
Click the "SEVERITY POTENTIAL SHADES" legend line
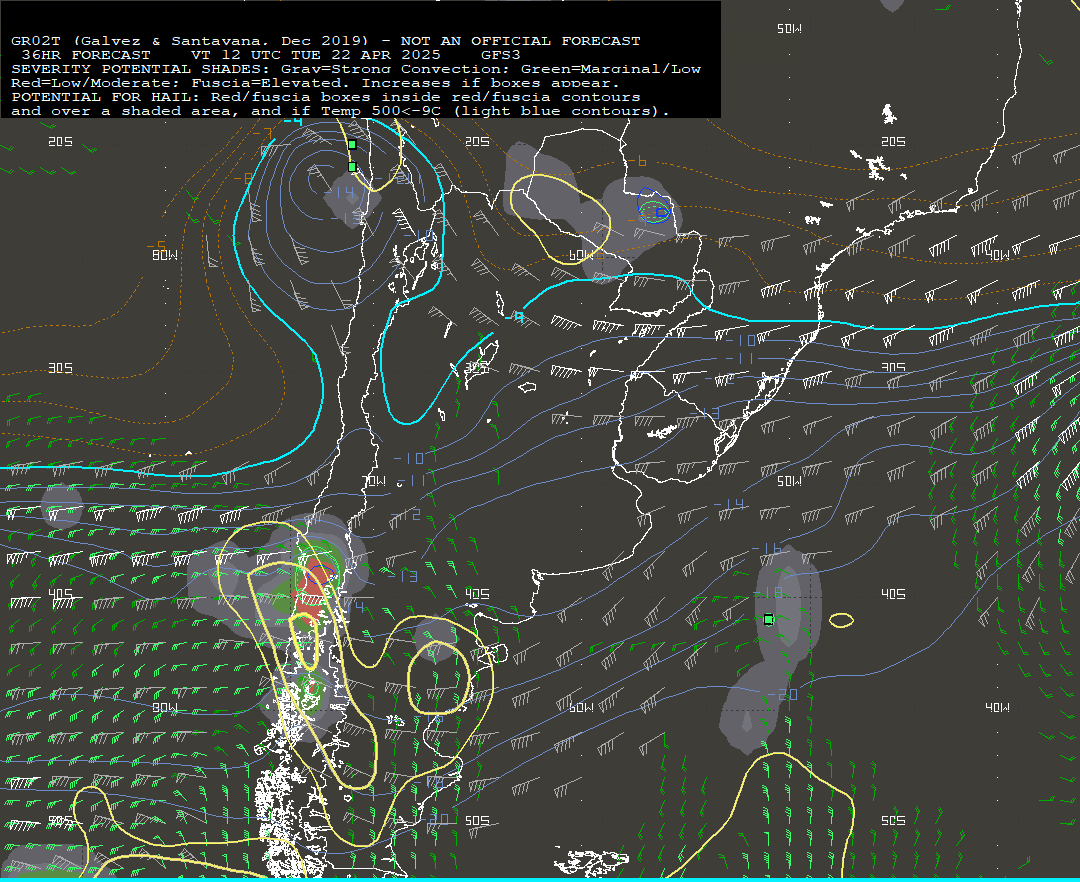[x=355, y=69]
